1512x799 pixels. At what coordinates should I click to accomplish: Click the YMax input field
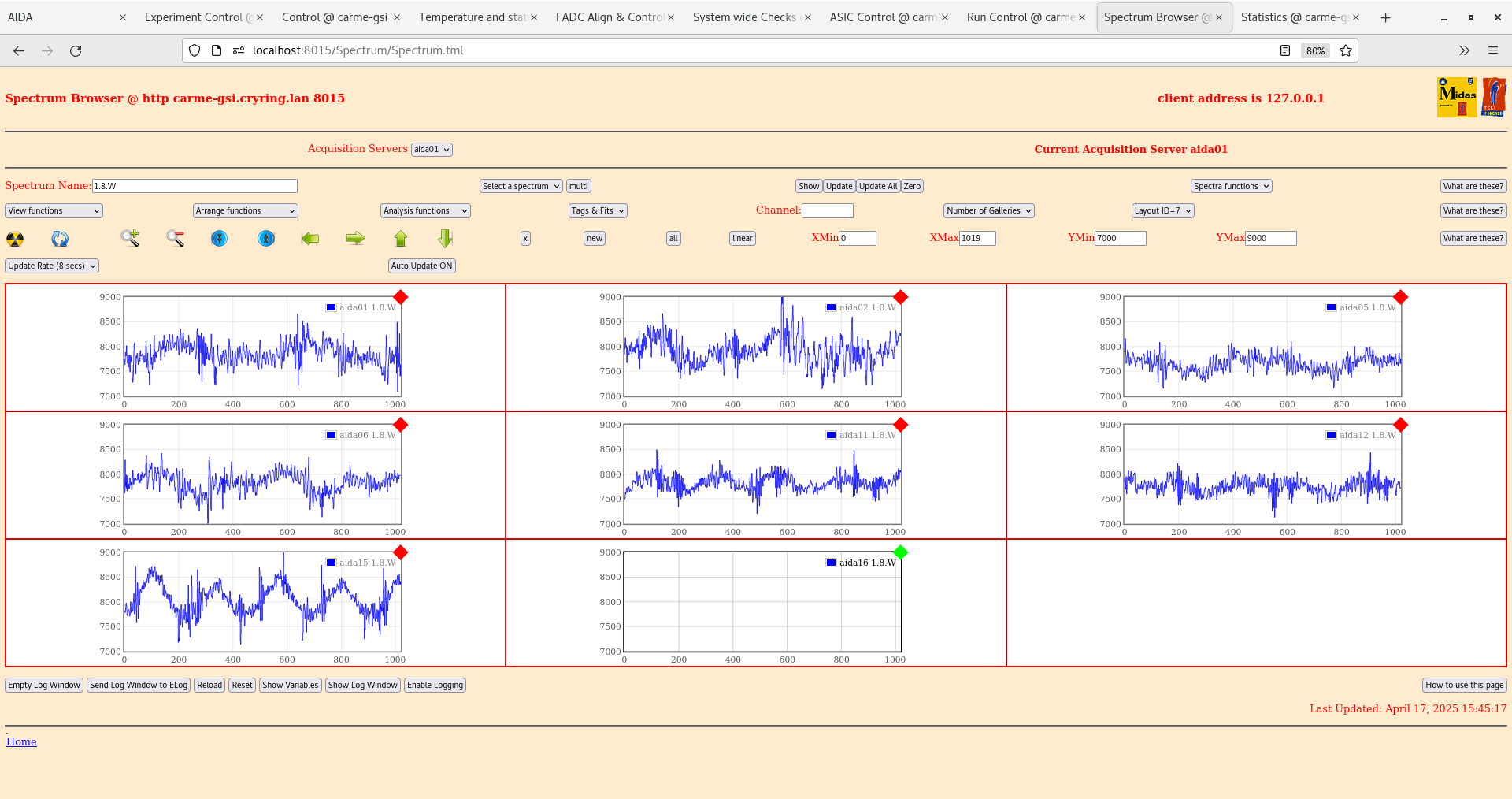[x=1270, y=239]
